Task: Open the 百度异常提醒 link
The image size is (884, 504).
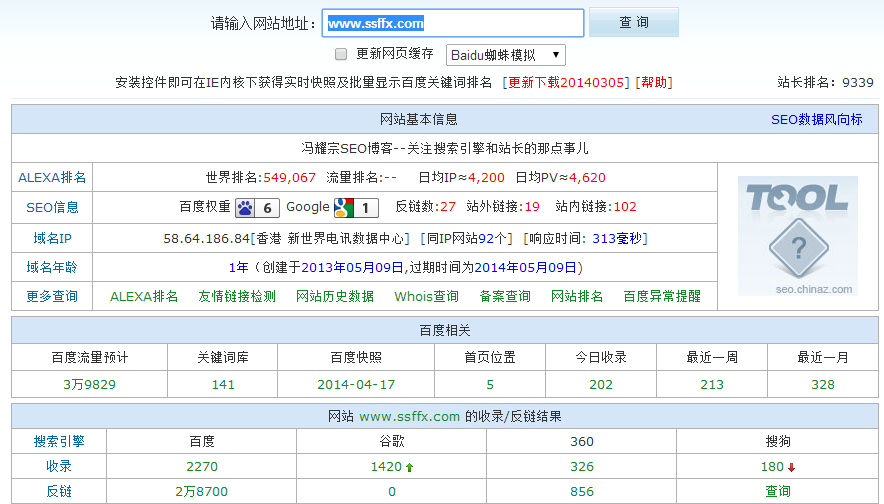Action: [x=662, y=297]
